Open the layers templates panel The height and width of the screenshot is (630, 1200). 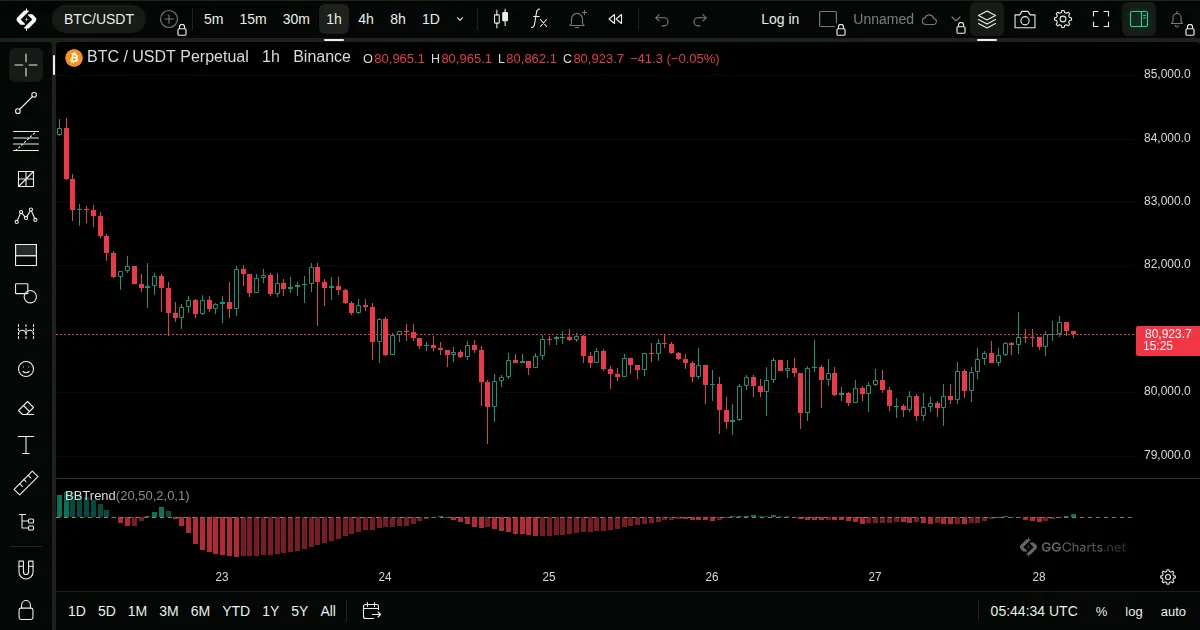[987, 19]
